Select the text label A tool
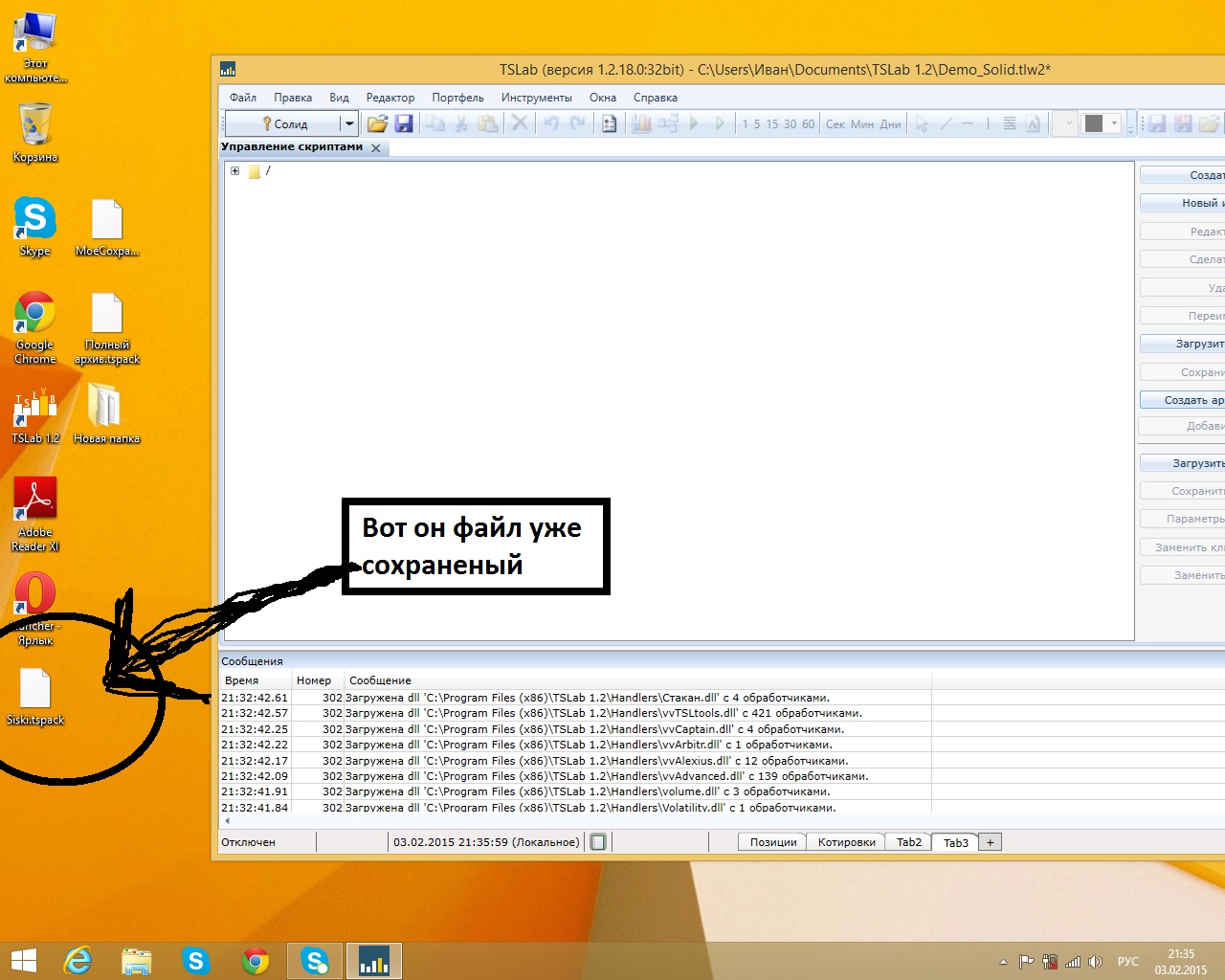This screenshot has height=980, width=1225. (x=1033, y=123)
